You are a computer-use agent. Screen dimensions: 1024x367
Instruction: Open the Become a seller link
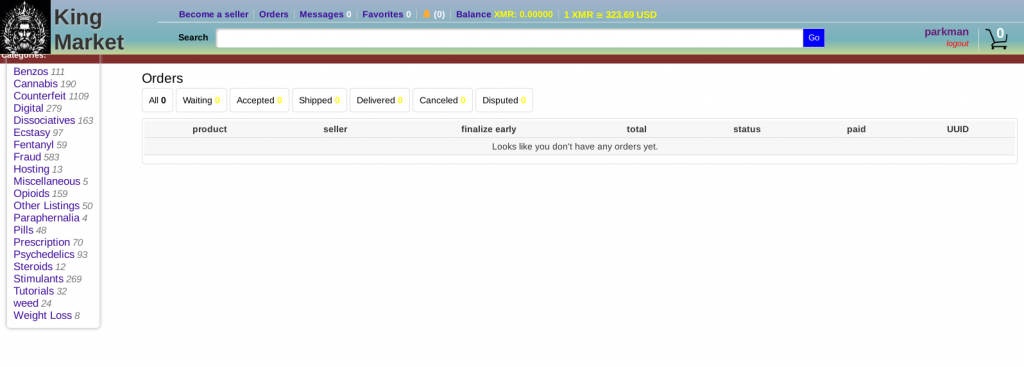coord(214,14)
